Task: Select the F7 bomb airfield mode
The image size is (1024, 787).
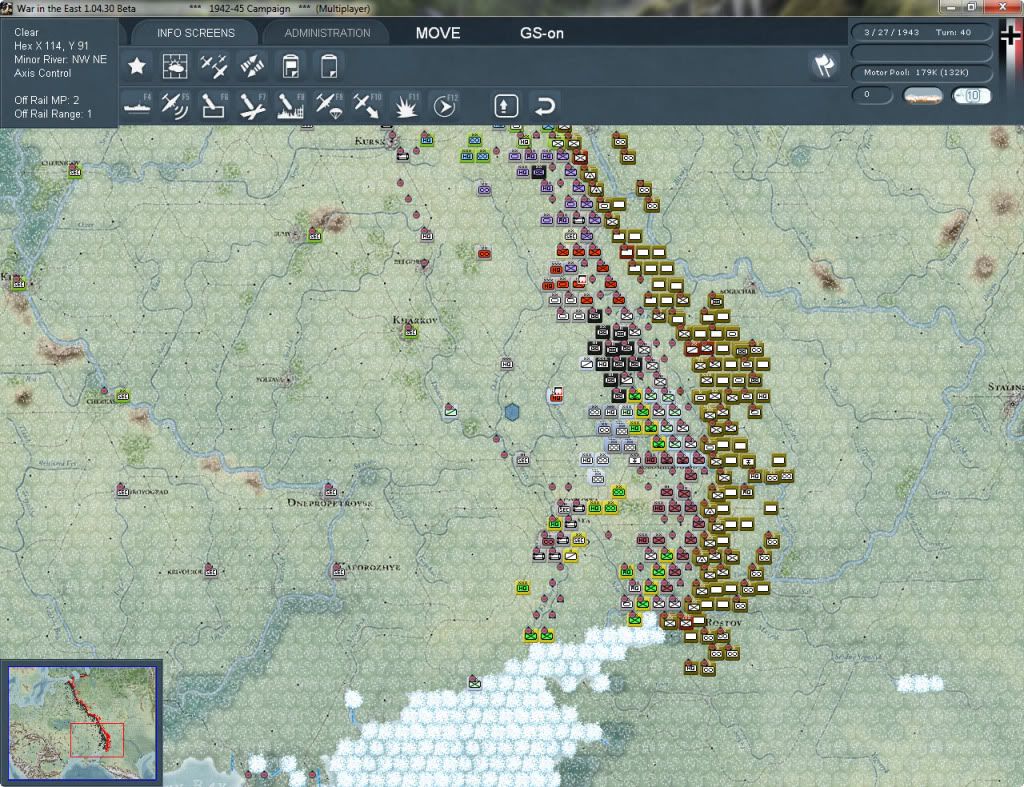Action: pos(252,106)
